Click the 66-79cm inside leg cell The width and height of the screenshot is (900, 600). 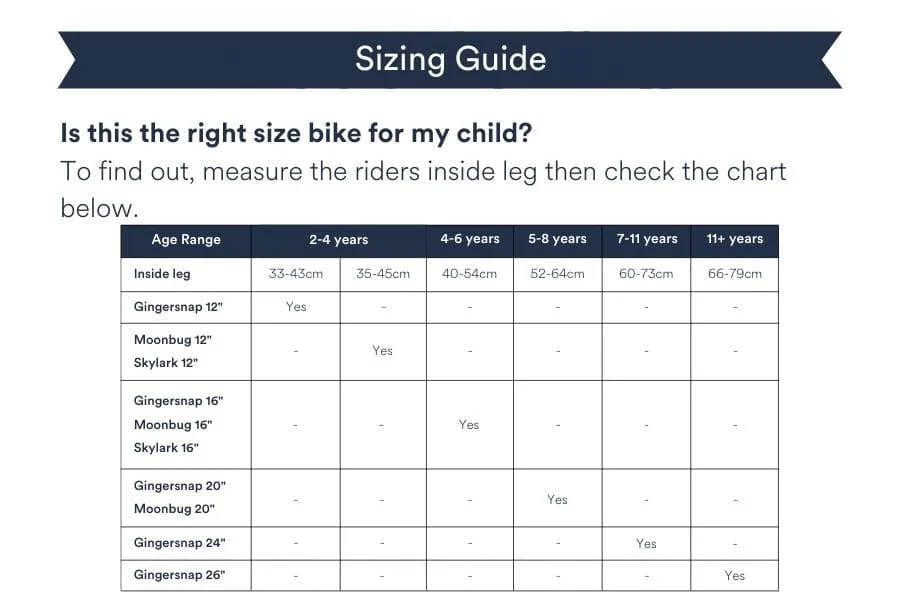click(734, 273)
